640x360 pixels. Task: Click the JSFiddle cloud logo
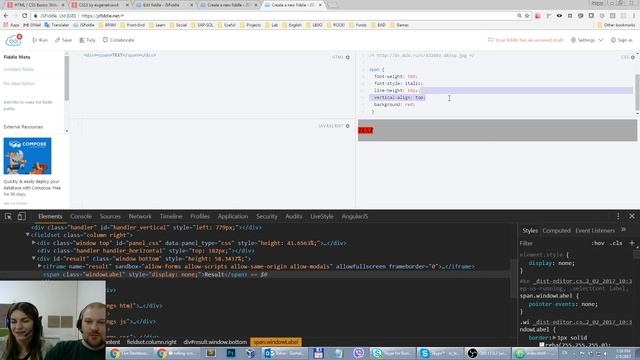point(13,40)
